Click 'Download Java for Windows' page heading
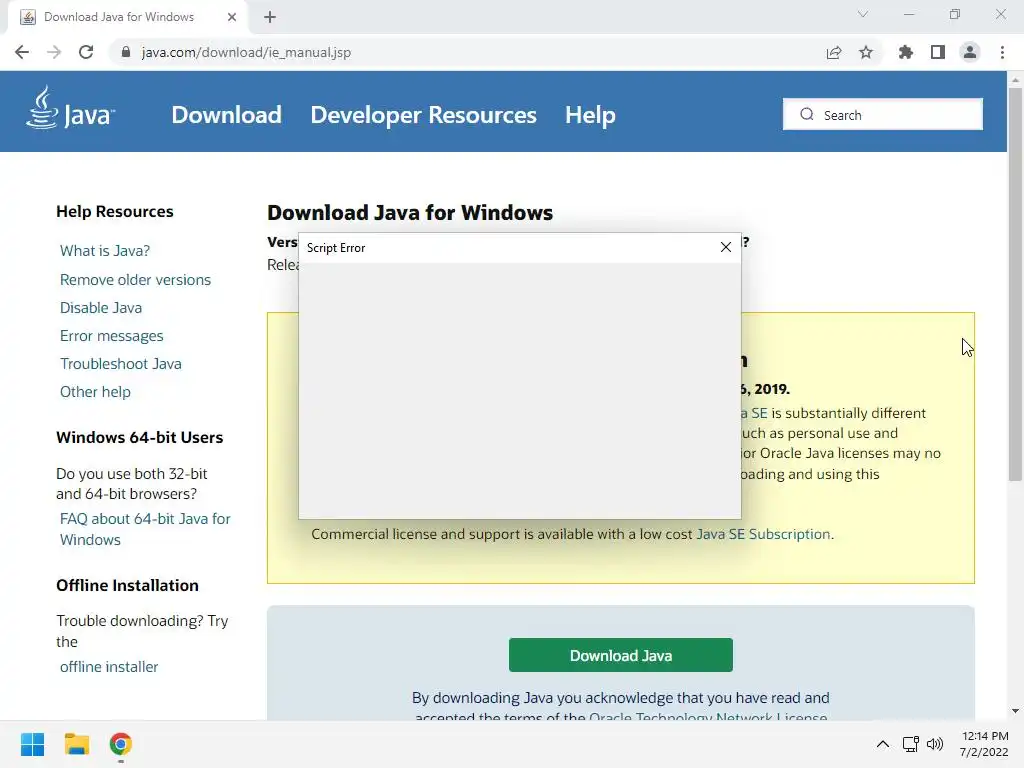The image size is (1024, 768). (x=410, y=213)
